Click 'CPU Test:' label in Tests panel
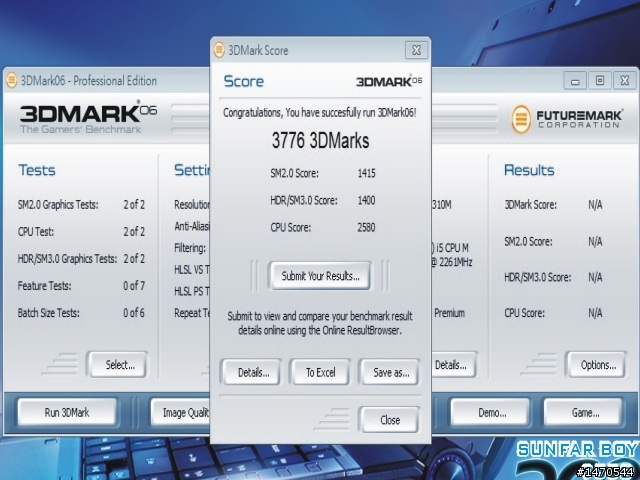This screenshot has height=480, width=640. click(36, 231)
